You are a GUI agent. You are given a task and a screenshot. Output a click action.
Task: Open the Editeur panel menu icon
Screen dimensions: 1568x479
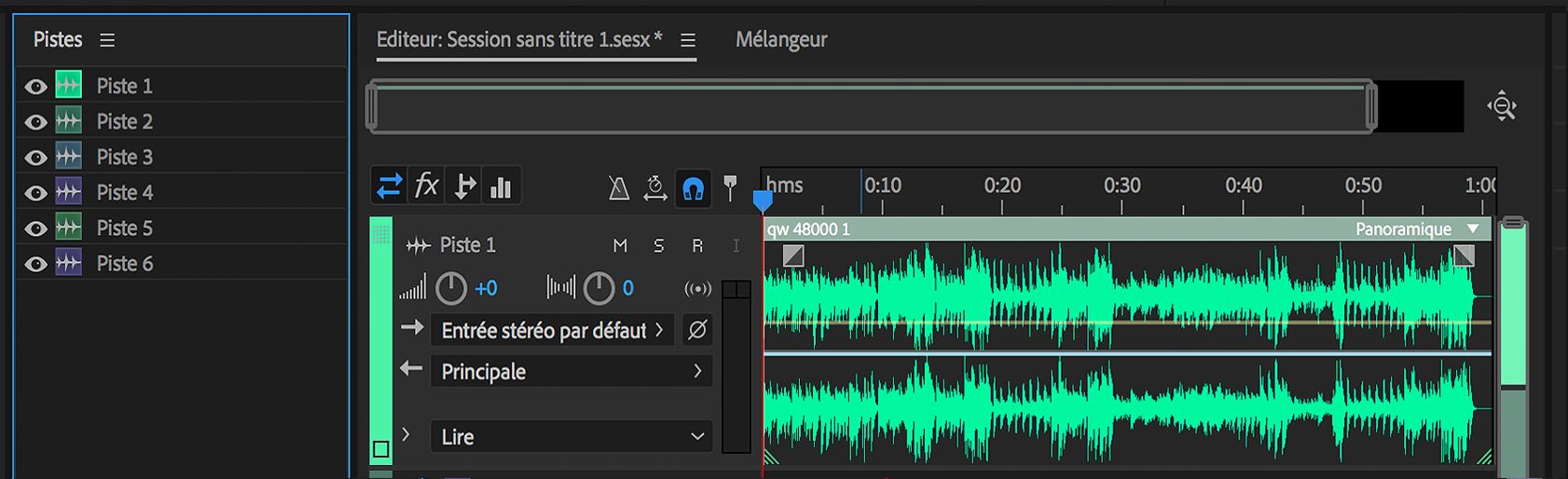(688, 40)
